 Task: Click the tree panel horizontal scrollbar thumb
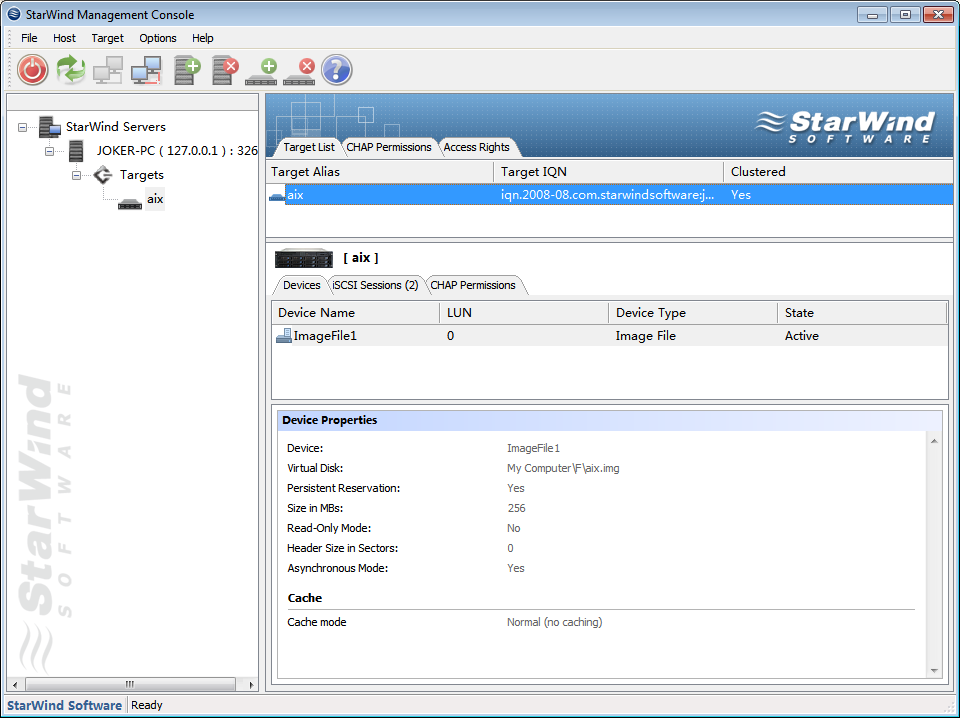pyautogui.click(x=130, y=684)
